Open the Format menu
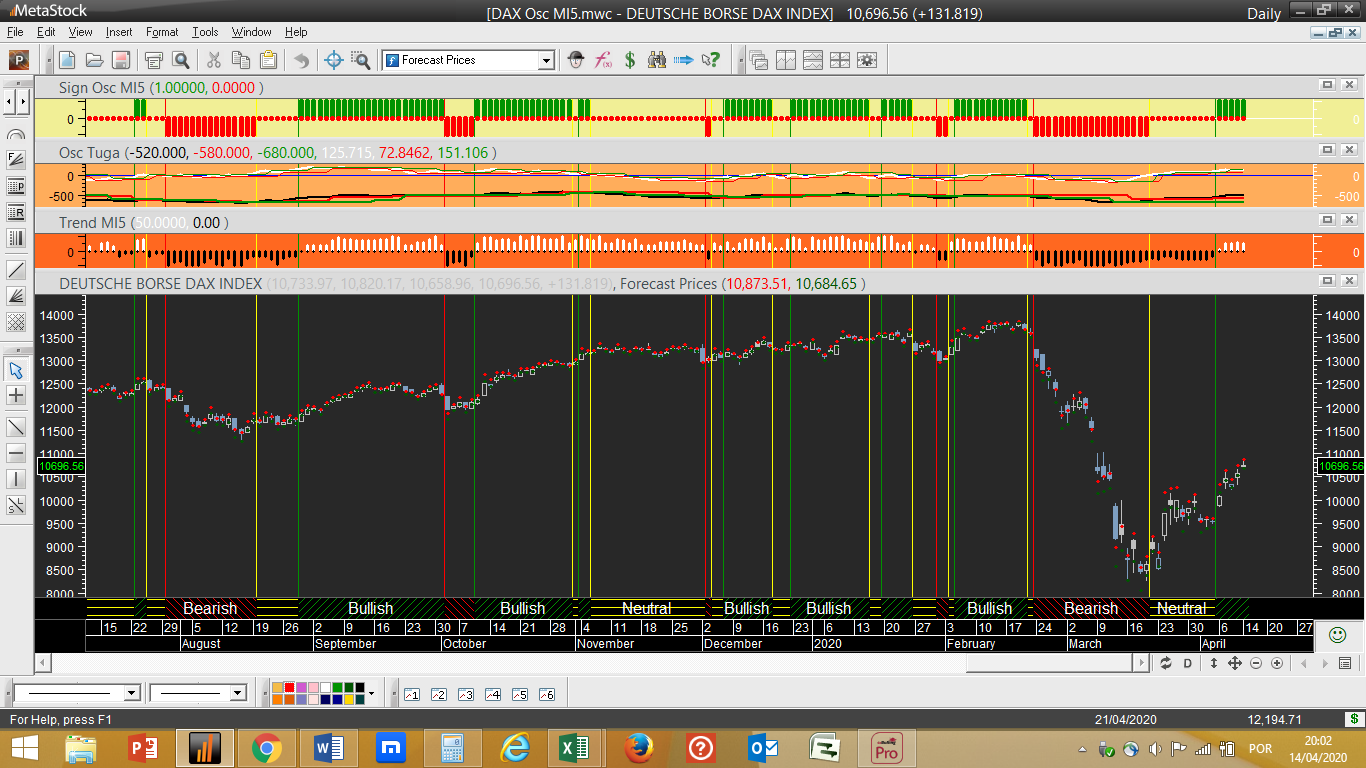This screenshot has width=1366, height=768. tap(162, 32)
